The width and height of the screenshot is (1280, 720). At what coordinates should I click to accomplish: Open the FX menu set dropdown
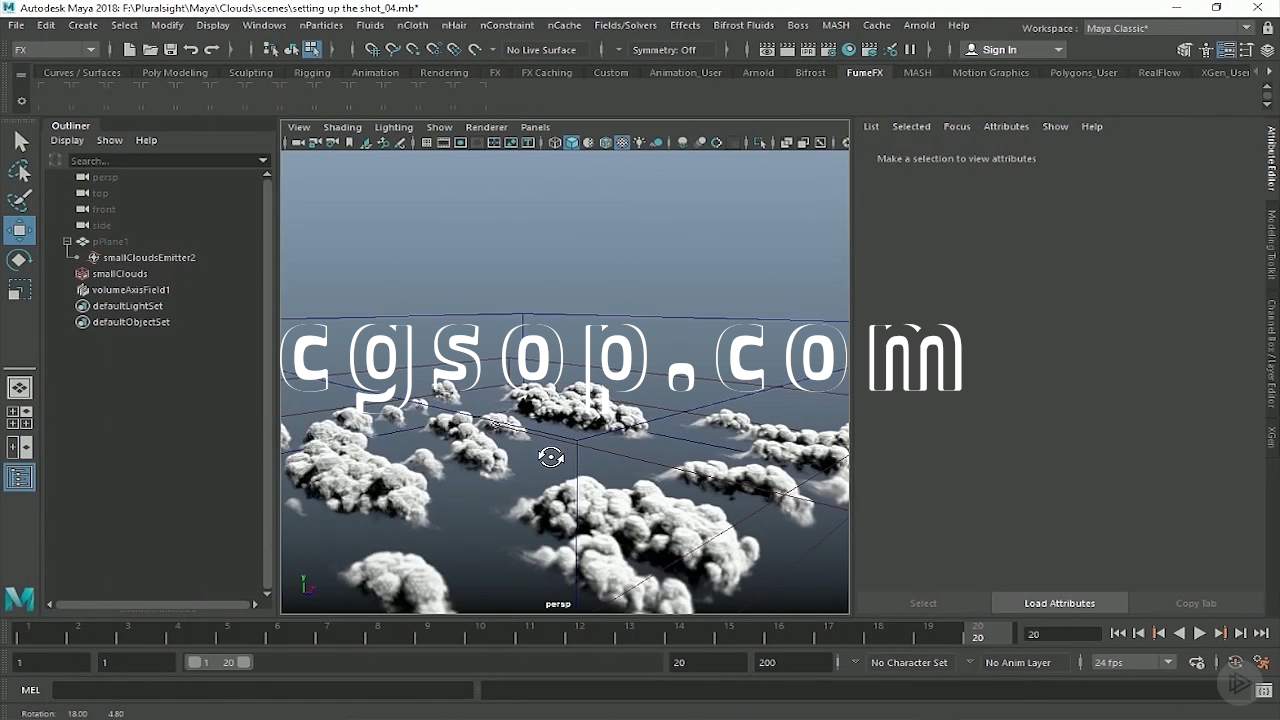pos(55,50)
